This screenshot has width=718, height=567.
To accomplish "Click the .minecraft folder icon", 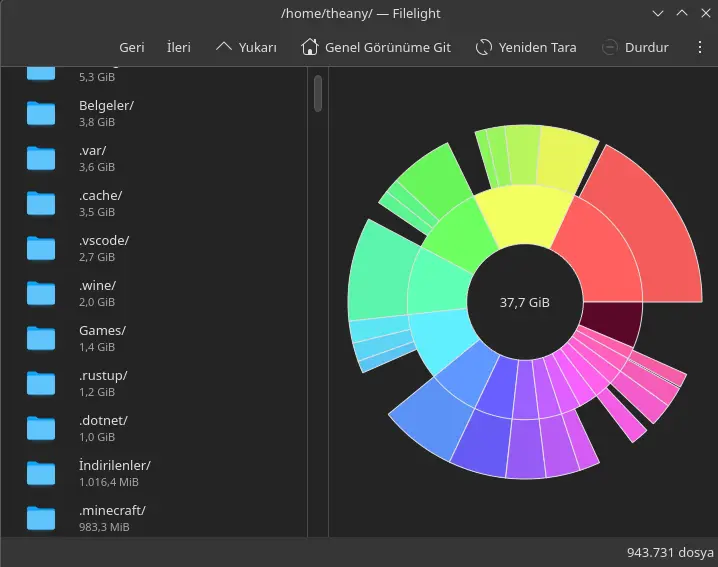I will pyautogui.click(x=41, y=517).
